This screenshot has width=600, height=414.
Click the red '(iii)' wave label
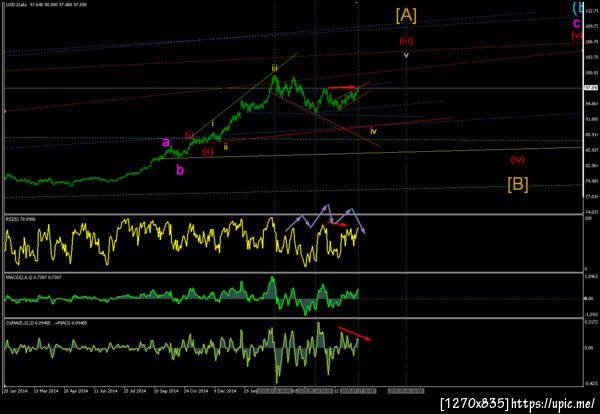click(406, 41)
